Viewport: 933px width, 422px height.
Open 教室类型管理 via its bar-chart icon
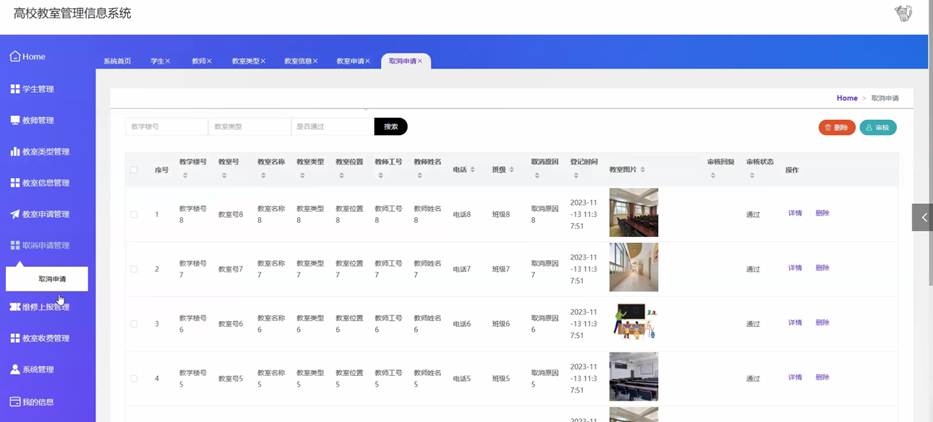15,152
